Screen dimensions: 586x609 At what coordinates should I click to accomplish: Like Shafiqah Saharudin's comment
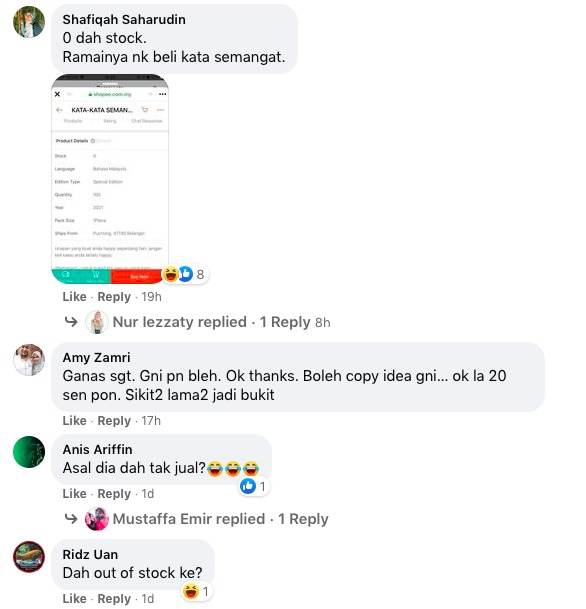pos(74,297)
